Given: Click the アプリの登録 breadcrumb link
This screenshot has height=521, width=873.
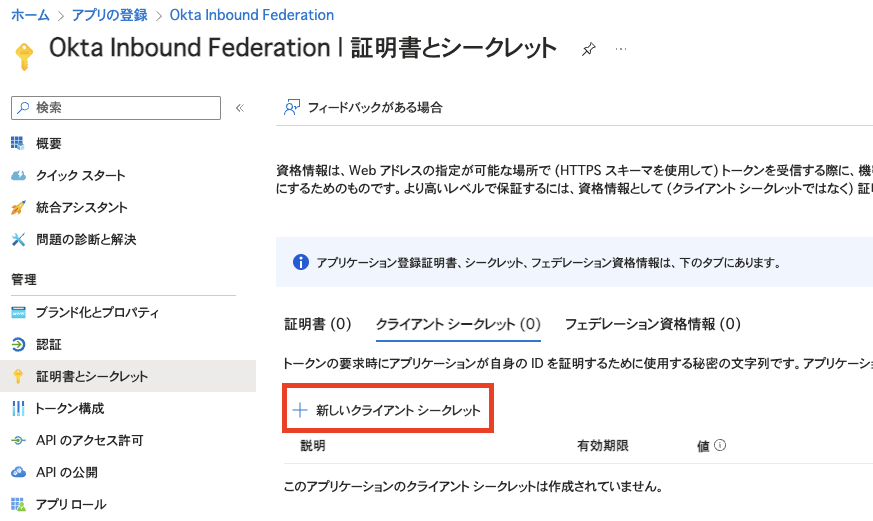Looking at the screenshot, I should pos(109,15).
